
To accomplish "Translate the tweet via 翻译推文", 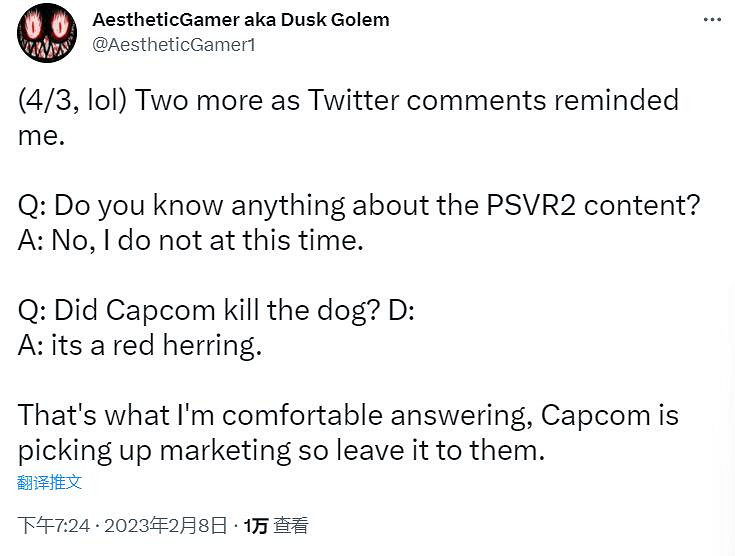I will pyautogui.click(x=50, y=482).
